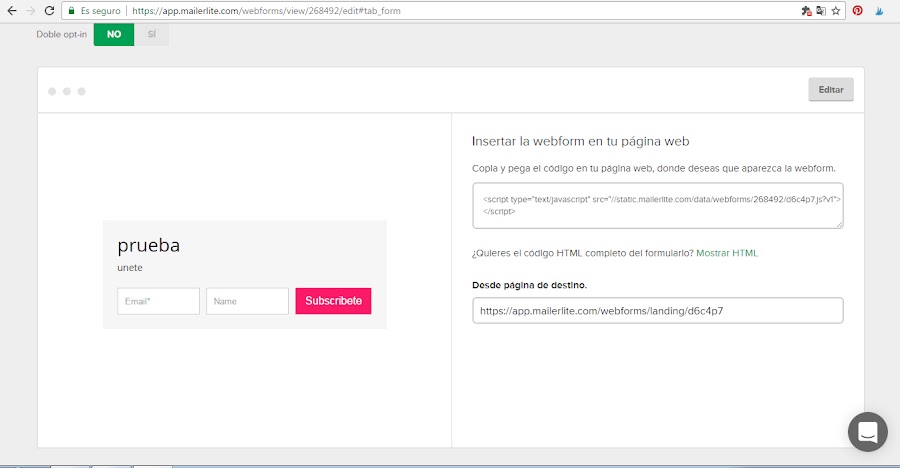The width and height of the screenshot is (900, 468).
Task: Open the Mostrar HTML link
Action: pos(727,253)
